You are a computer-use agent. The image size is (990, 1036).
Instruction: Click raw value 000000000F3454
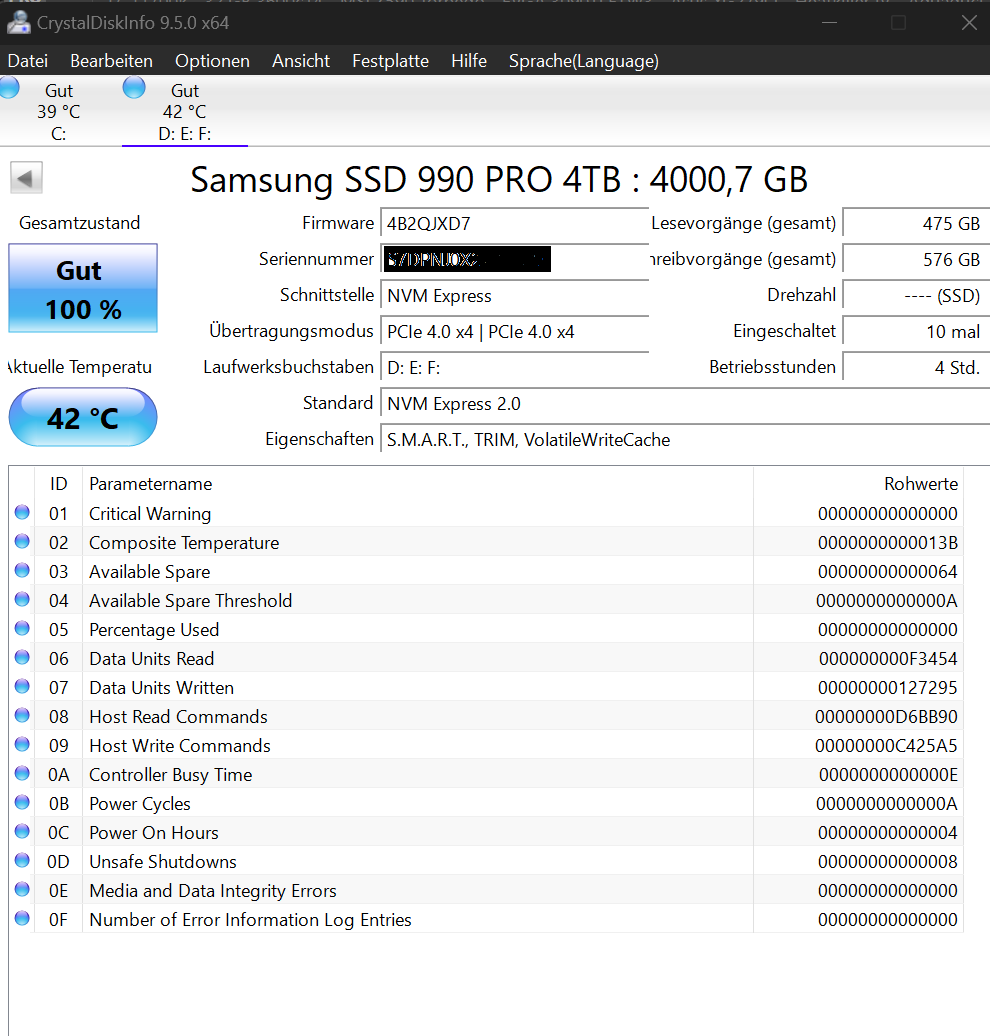(888, 659)
